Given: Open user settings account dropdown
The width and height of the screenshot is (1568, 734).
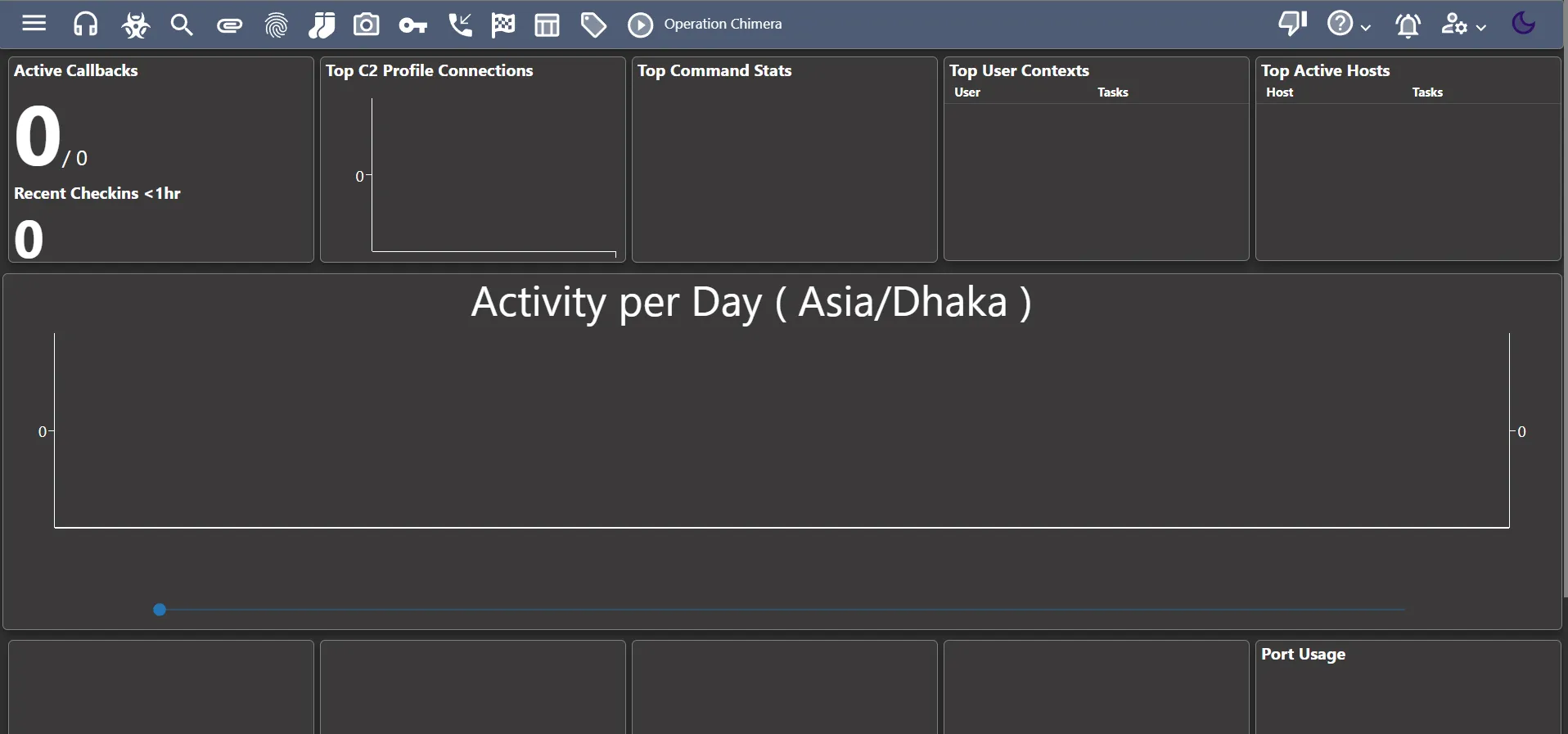Looking at the screenshot, I should pos(1462,25).
